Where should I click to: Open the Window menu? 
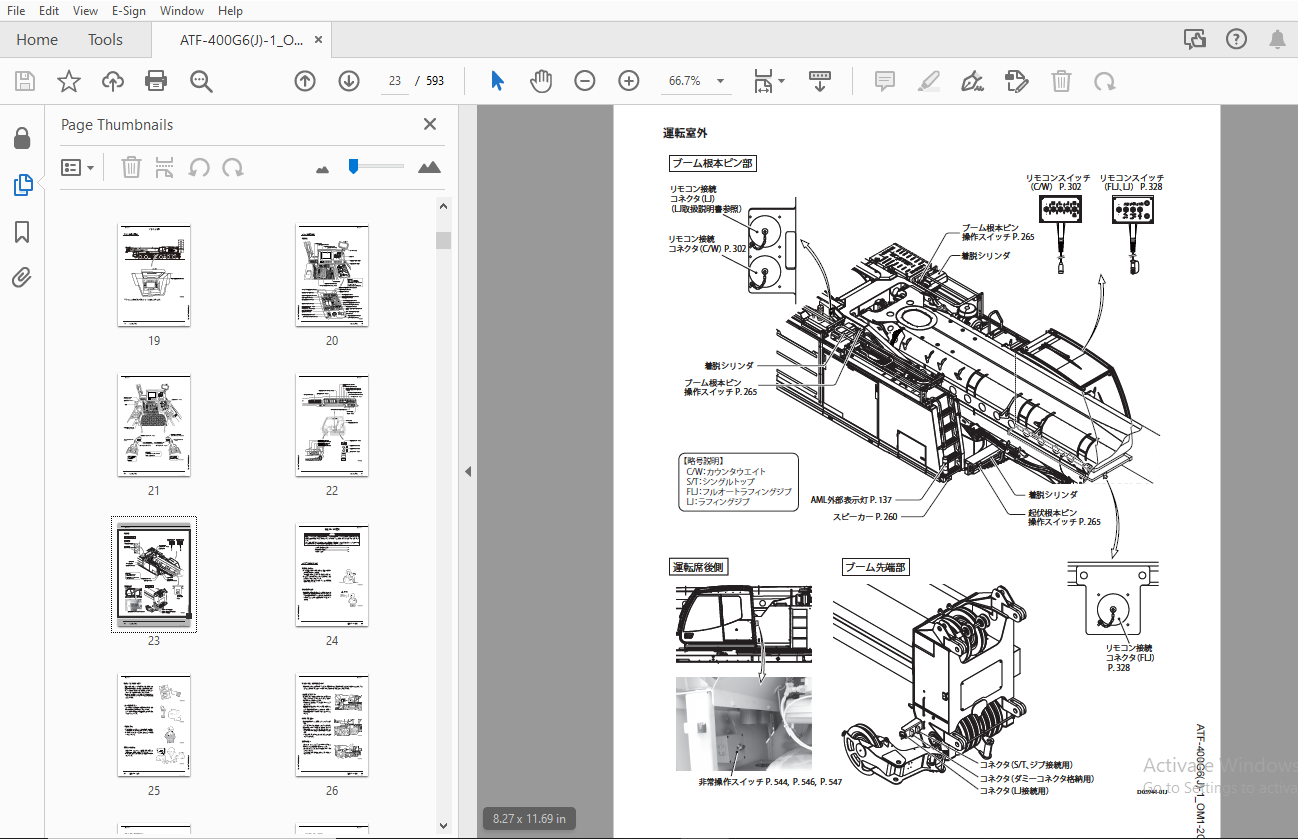pos(181,11)
